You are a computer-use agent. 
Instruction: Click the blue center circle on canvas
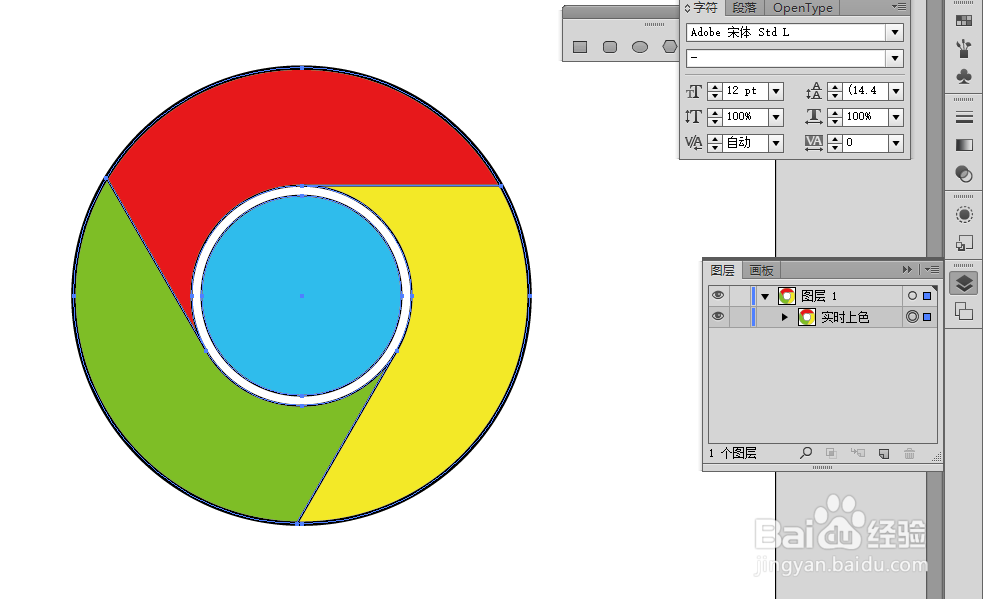pos(302,295)
